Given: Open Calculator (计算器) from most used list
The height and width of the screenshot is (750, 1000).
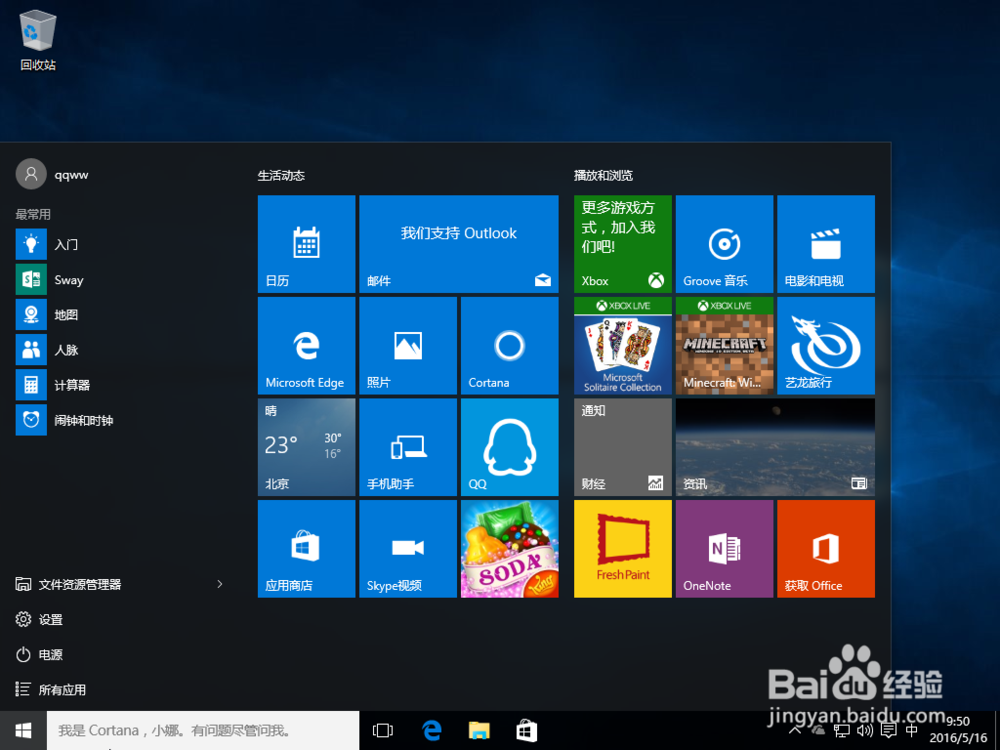Looking at the screenshot, I should pyautogui.click(x=121, y=385).
